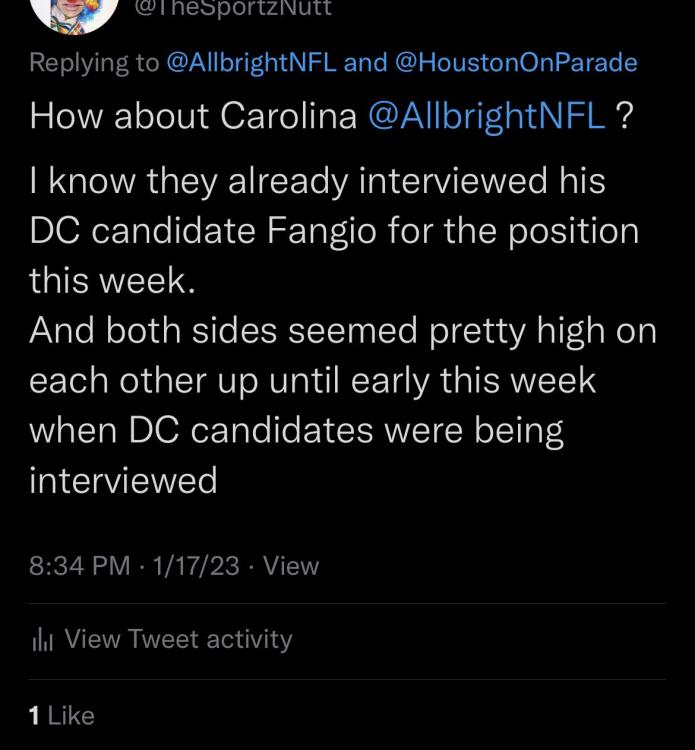Click the View link beside the date

[291, 566]
